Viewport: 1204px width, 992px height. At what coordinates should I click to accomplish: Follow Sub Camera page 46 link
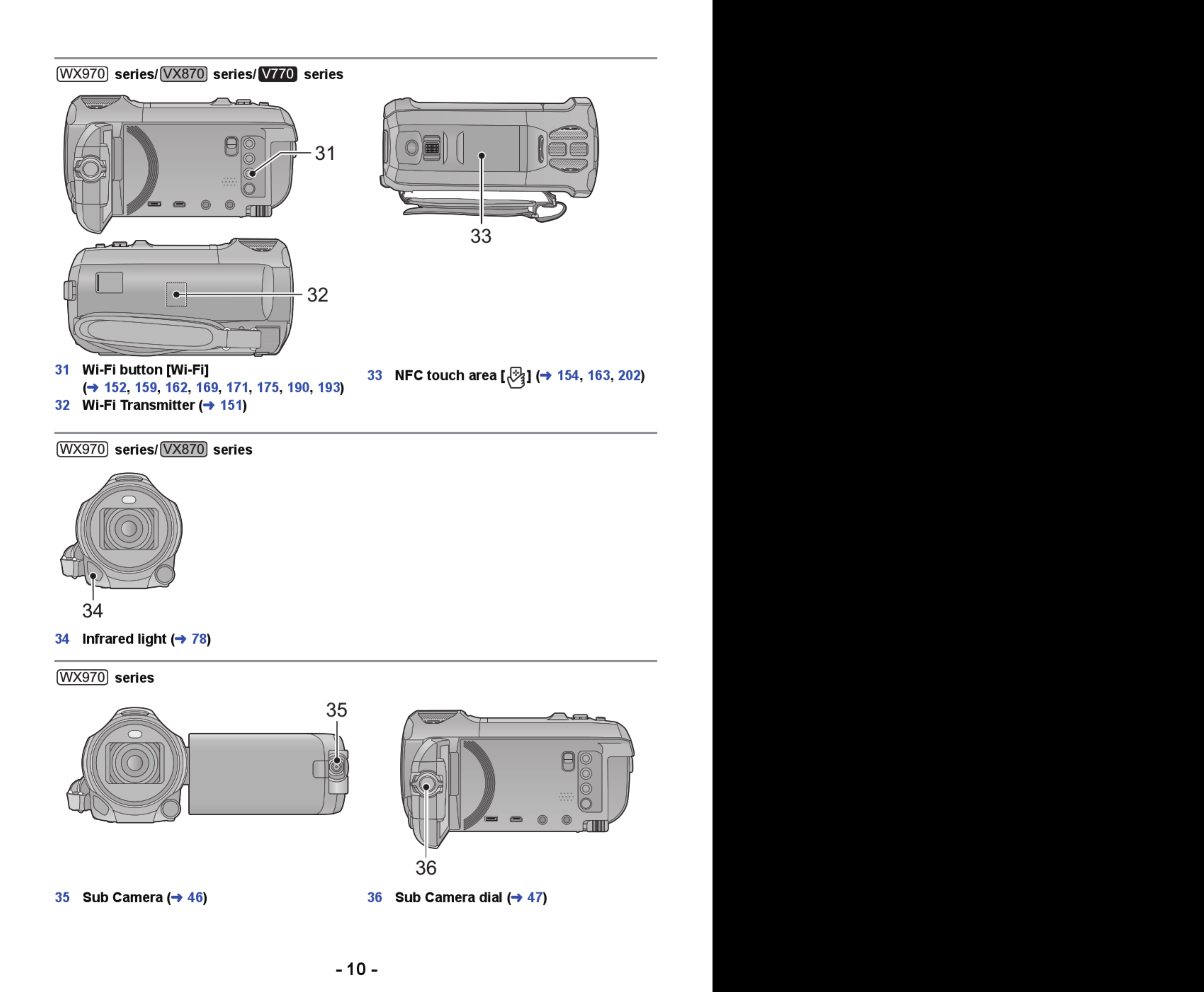(x=195, y=897)
